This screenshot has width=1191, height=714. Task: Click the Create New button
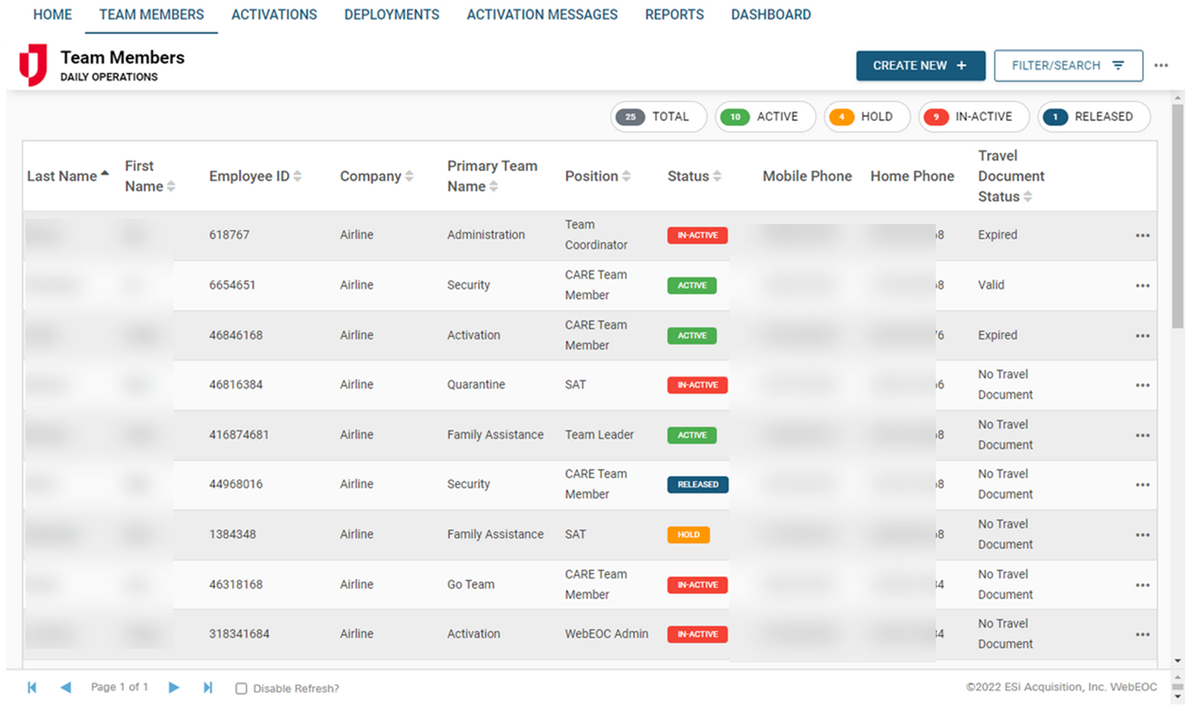coord(920,66)
